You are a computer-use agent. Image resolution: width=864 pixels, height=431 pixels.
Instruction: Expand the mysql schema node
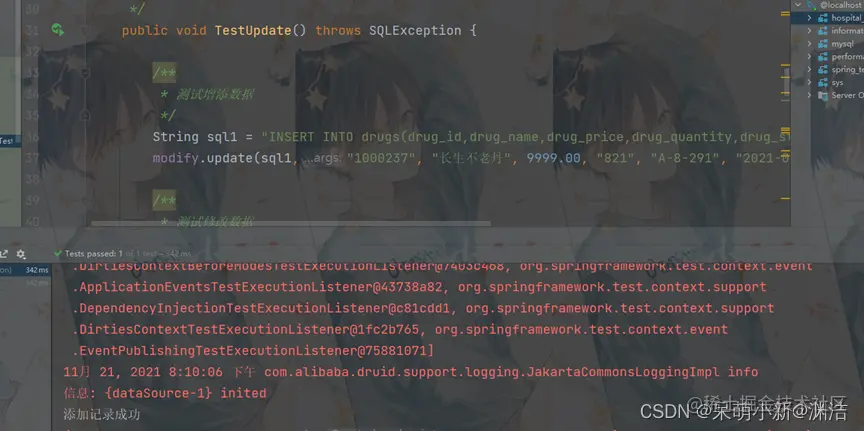[x=809, y=44]
